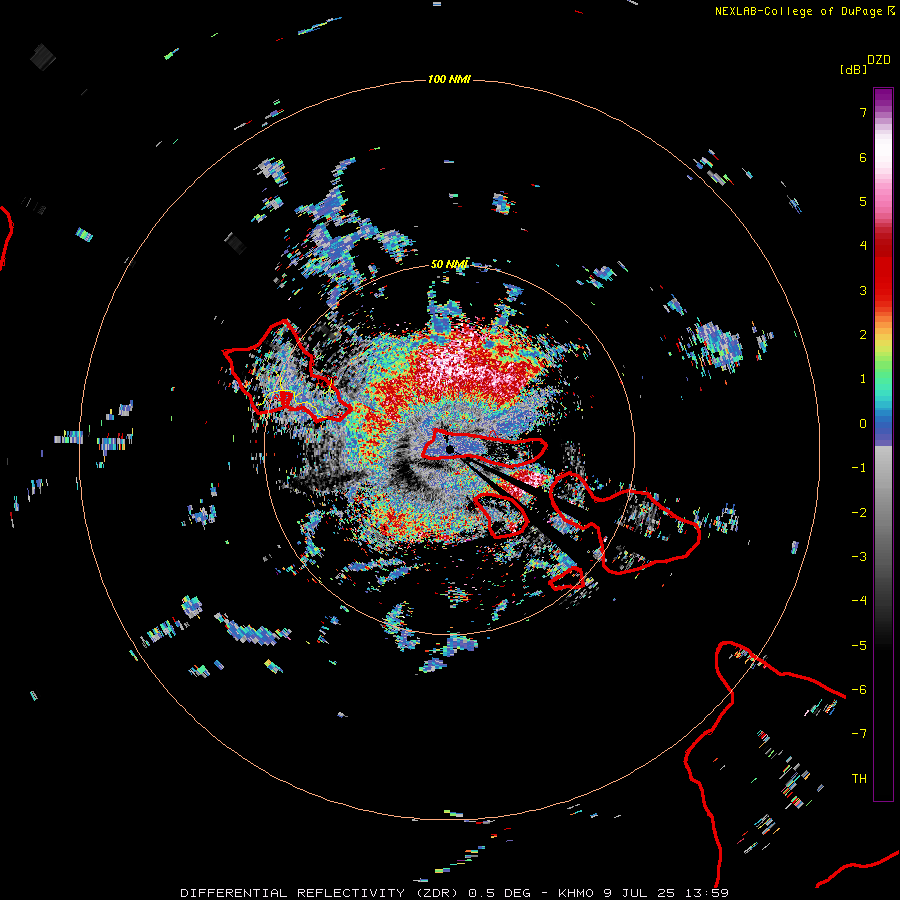Click the -5 dB scale tick label
The height and width of the screenshot is (900, 900).
pos(859,646)
